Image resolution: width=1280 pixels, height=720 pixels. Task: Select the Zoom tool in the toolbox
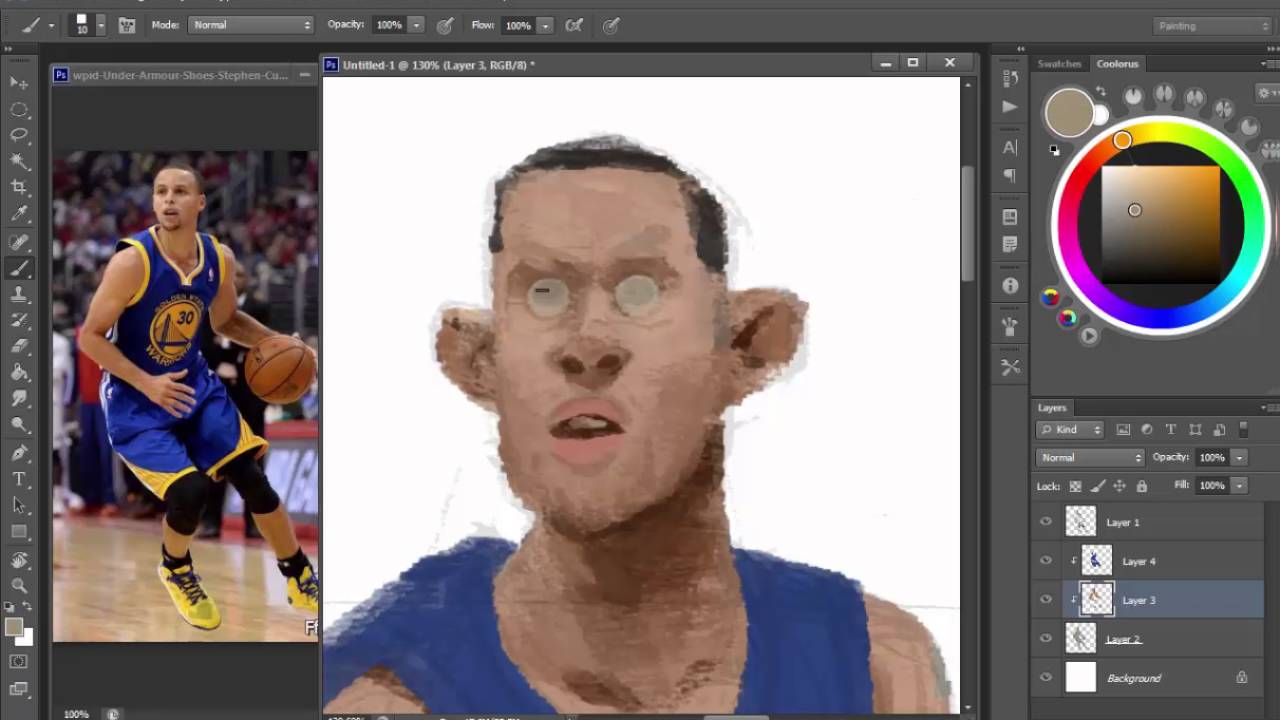pyautogui.click(x=19, y=586)
